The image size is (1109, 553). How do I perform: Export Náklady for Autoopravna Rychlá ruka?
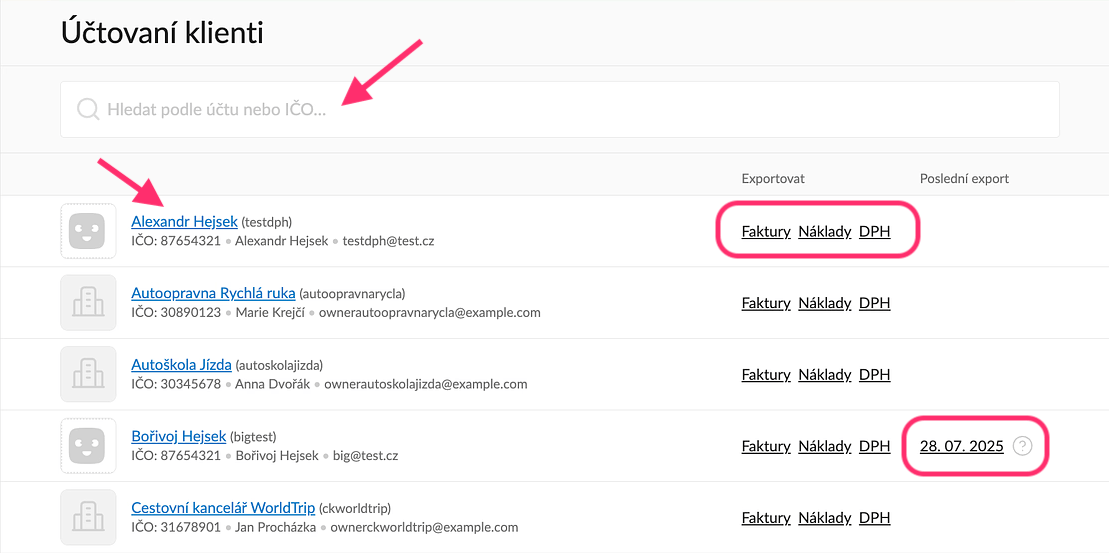coord(825,303)
